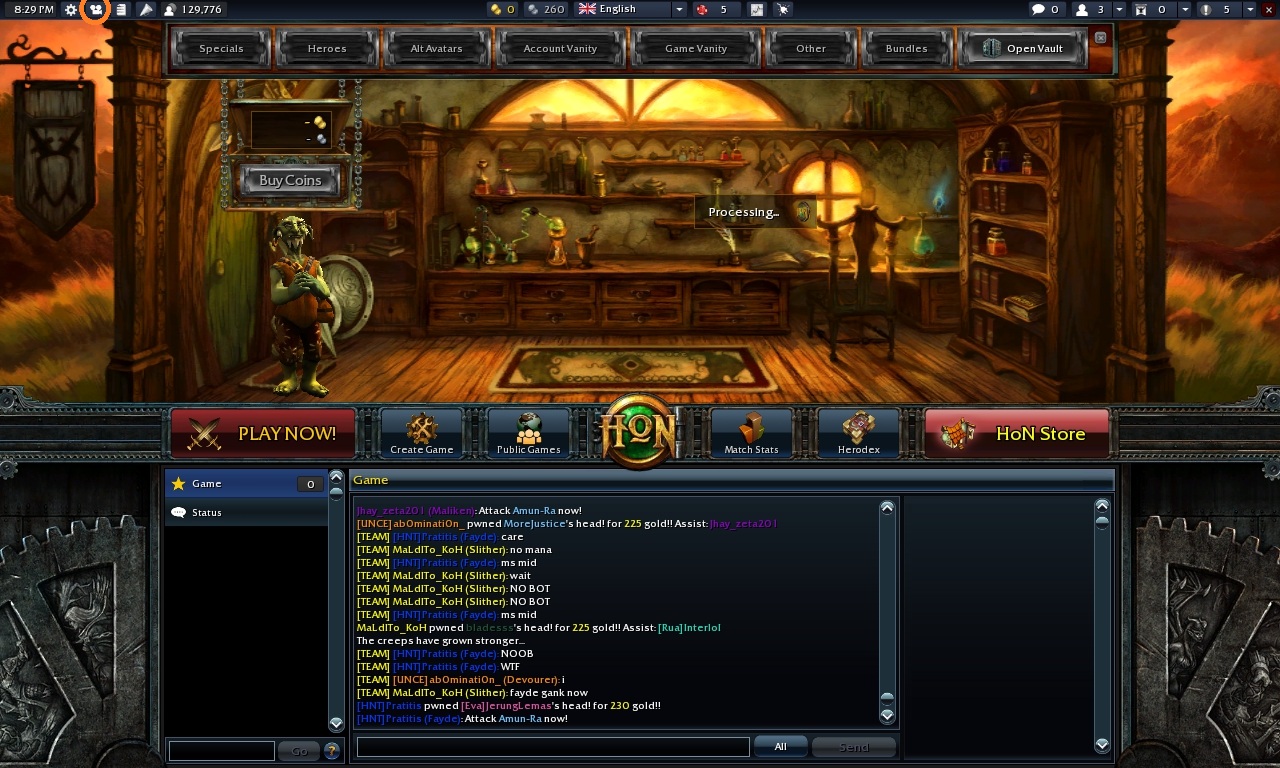Click the clock showing 8:29 PM
Viewport: 1280px width, 768px height.
(x=34, y=9)
